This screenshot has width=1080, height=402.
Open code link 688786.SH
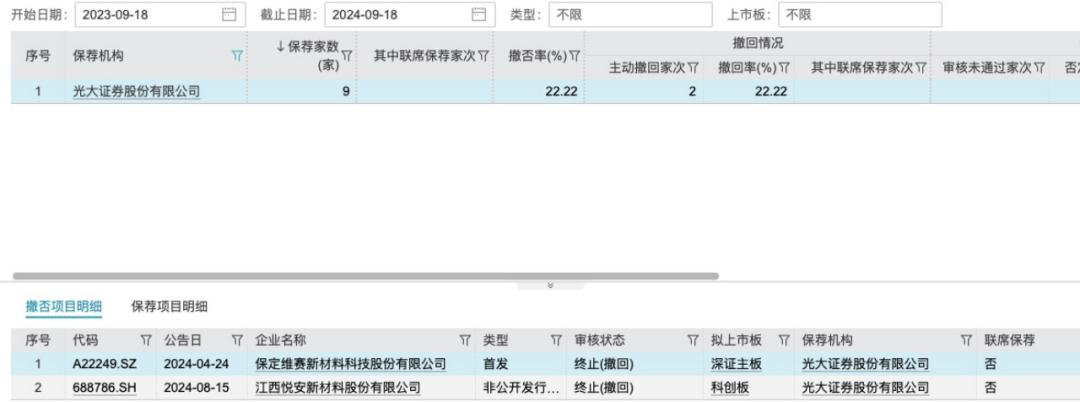click(104, 388)
